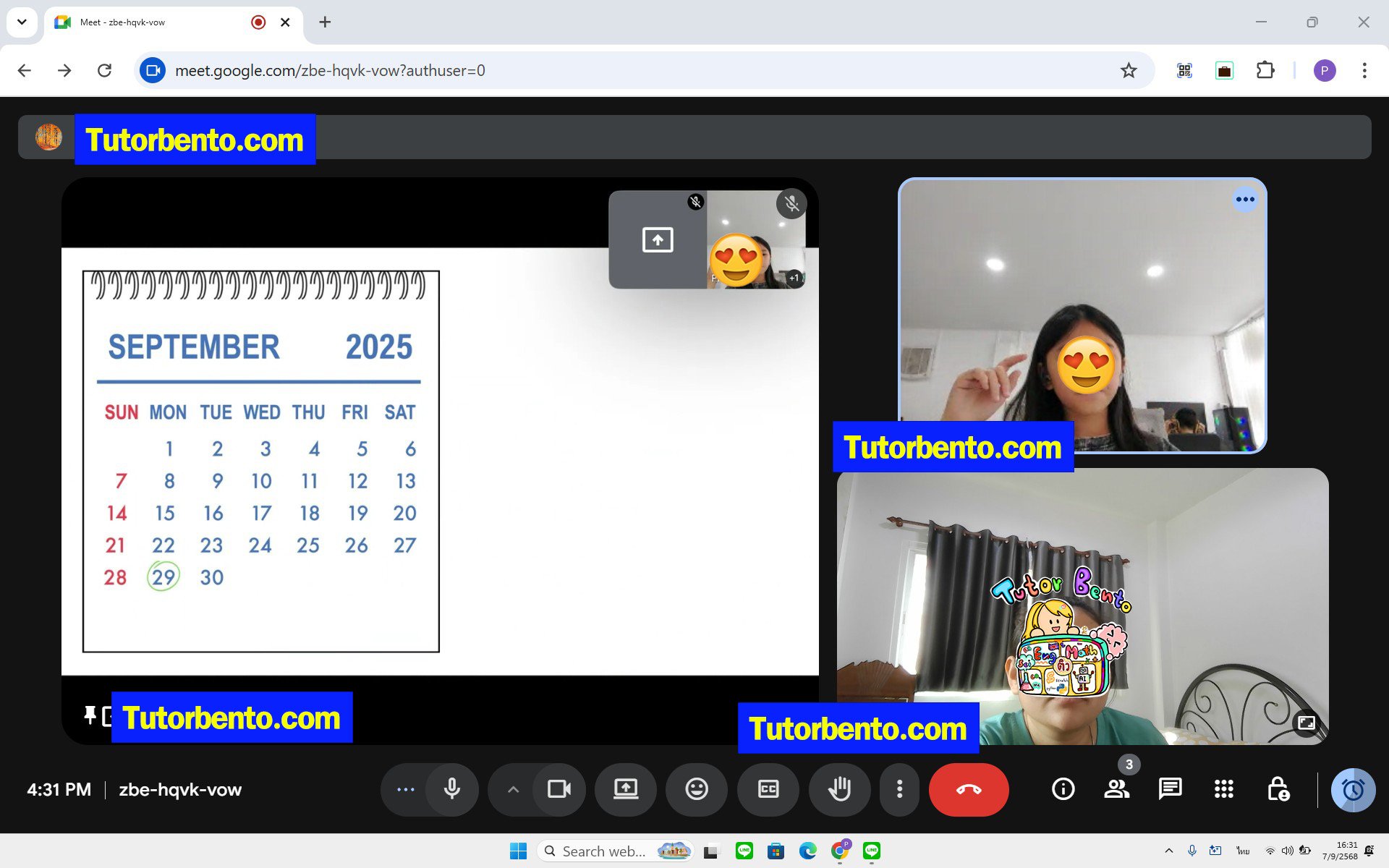1389x868 pixels.
Task: Open the participant mini video thumbnail
Action: pos(756,240)
